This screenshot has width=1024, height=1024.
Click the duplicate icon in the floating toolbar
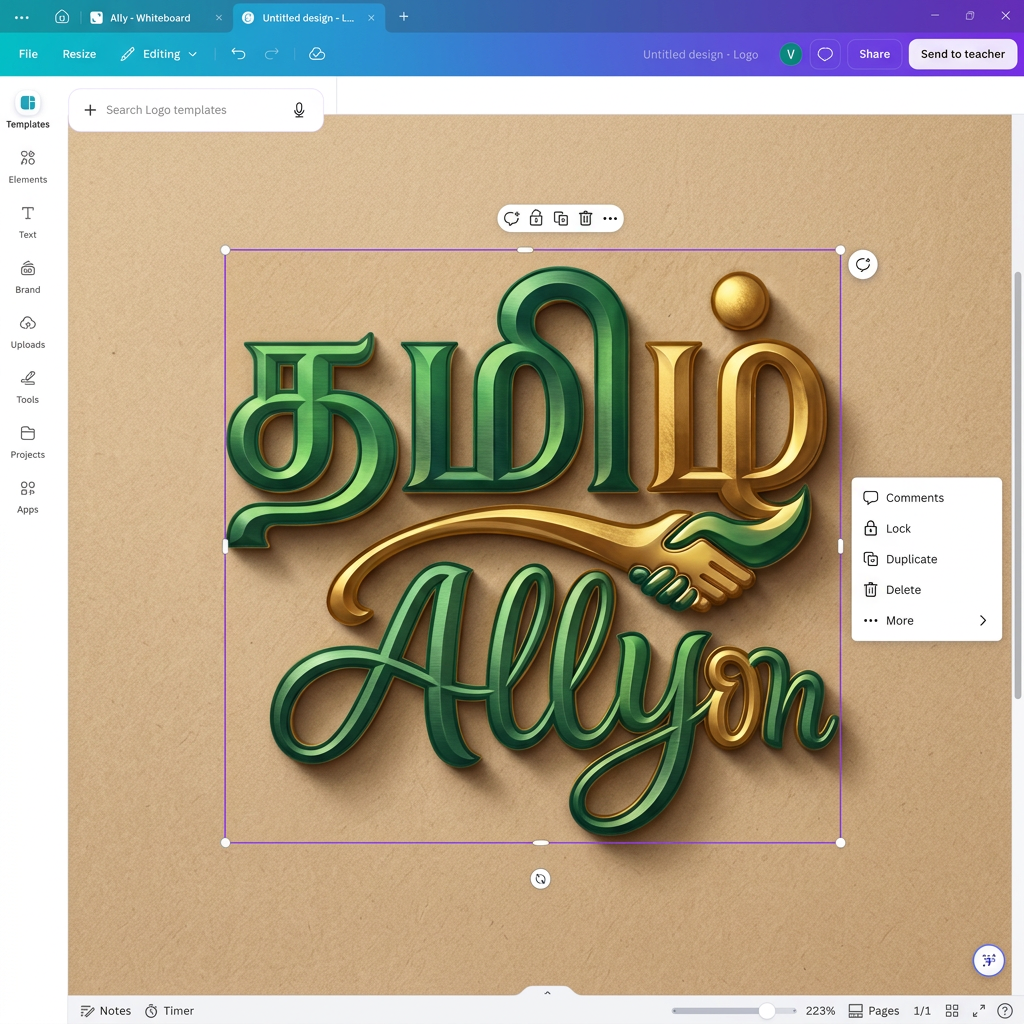561,219
